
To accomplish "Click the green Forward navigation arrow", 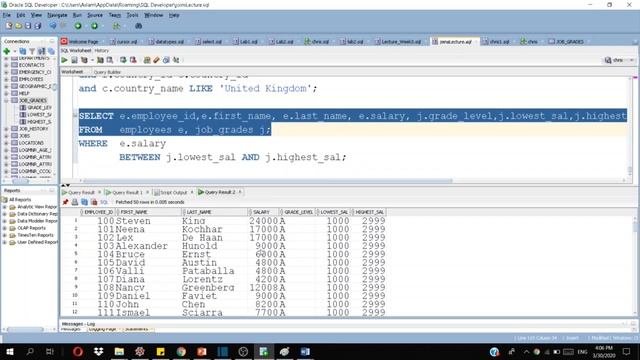I will pos(94,26).
